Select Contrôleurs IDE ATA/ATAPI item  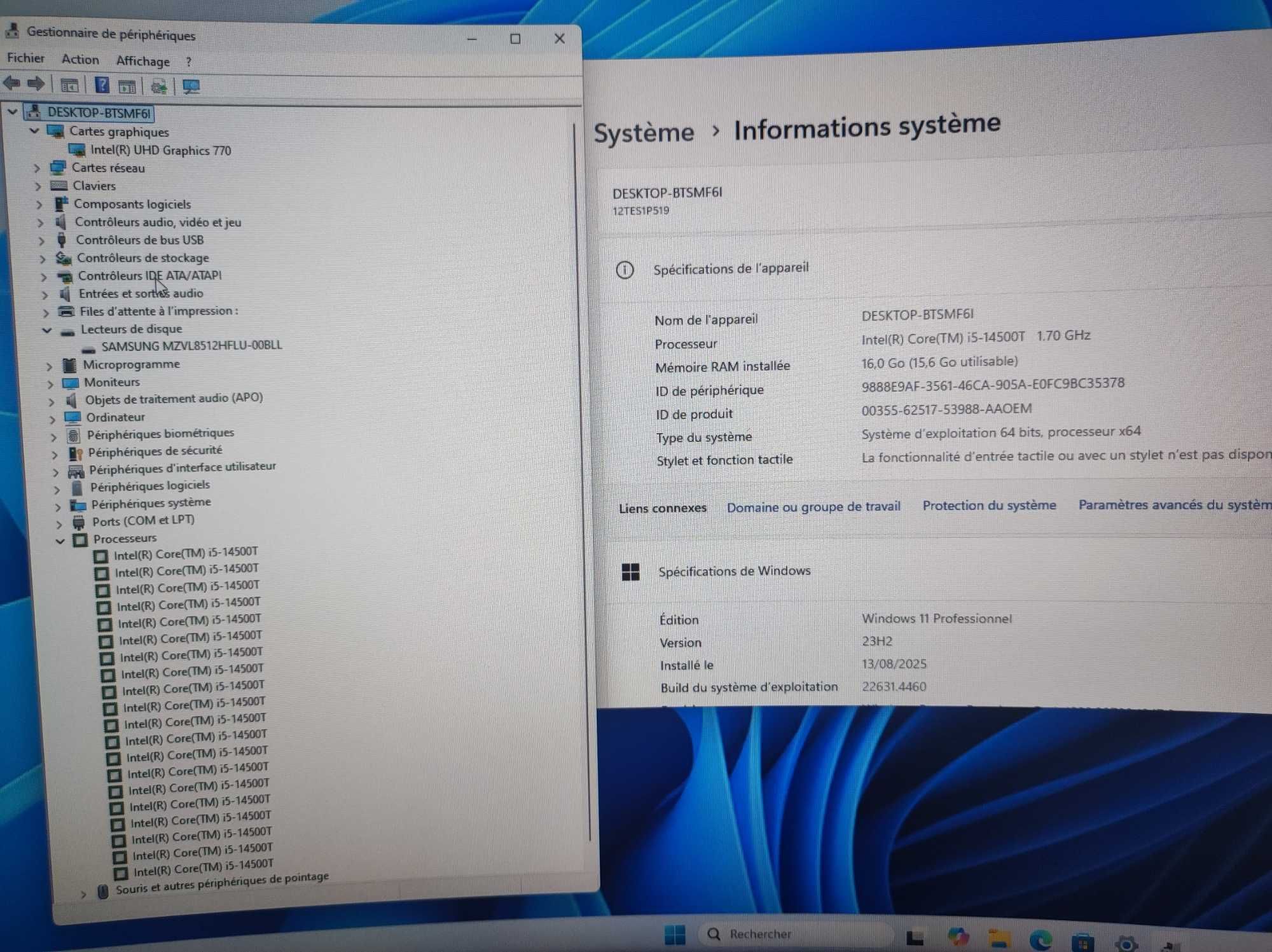[x=150, y=276]
